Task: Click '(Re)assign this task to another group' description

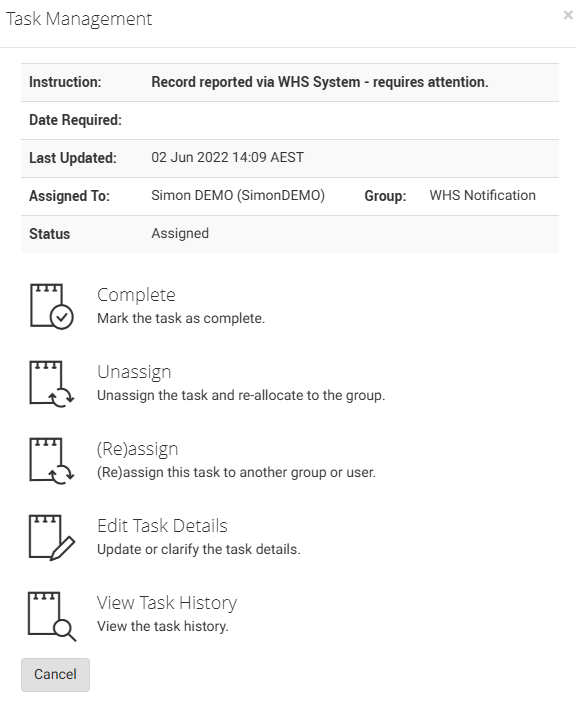Action: point(236,473)
